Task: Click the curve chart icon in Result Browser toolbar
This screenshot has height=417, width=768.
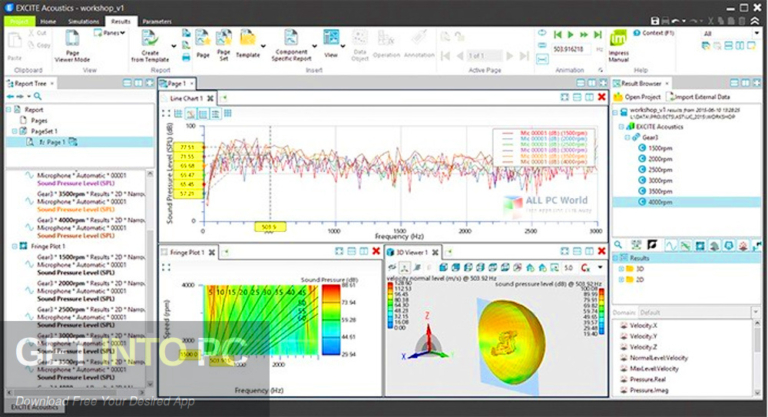Action: tap(670, 245)
